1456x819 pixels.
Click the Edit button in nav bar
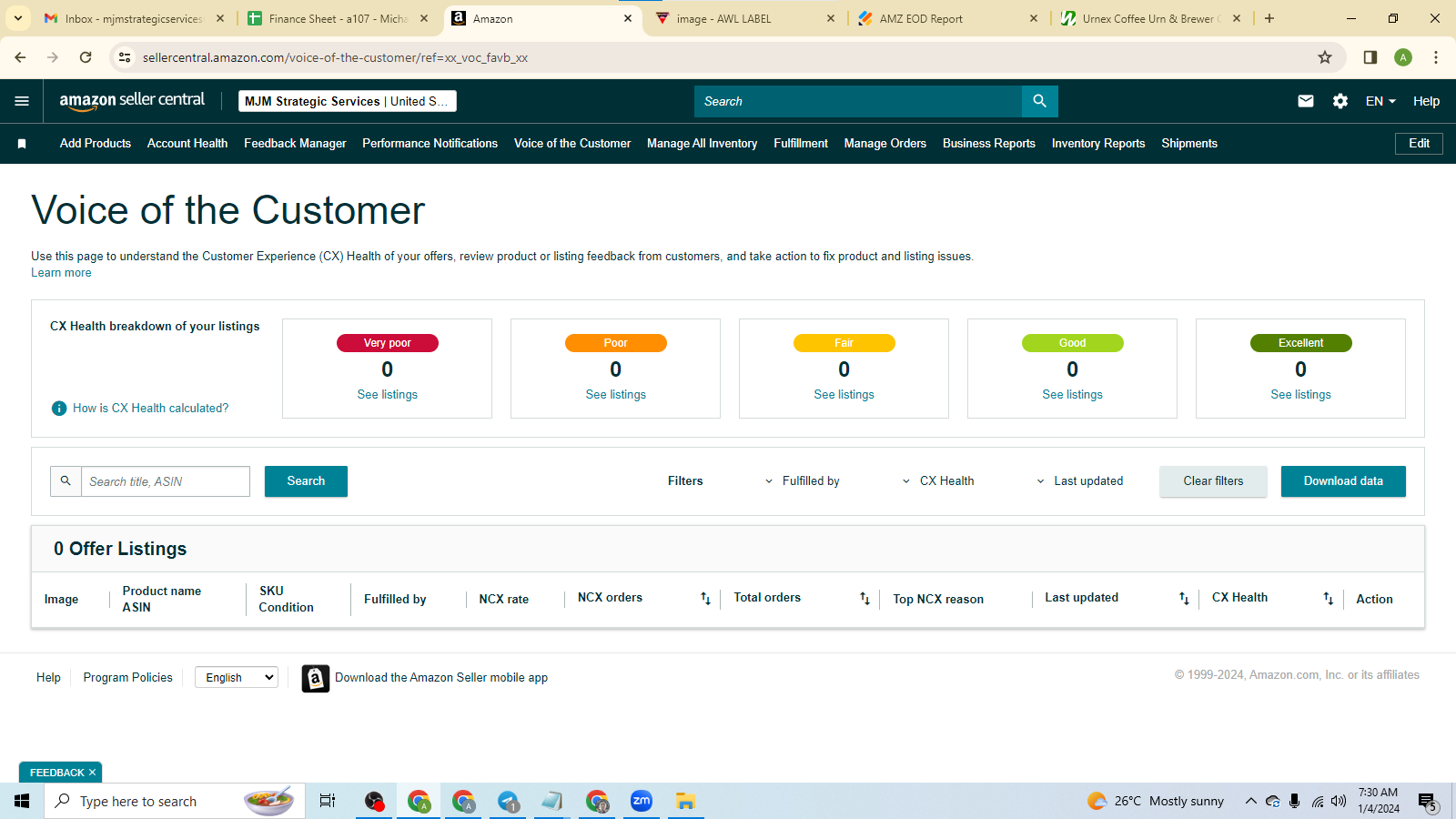(x=1419, y=144)
